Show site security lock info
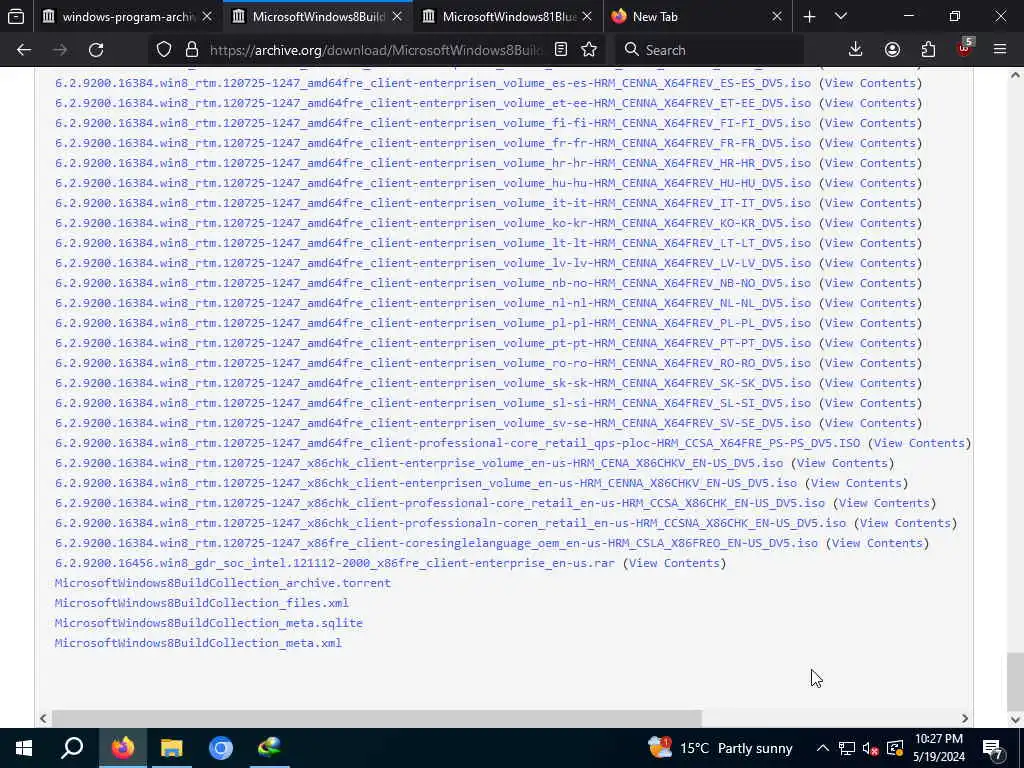1024x768 pixels. 191,50
